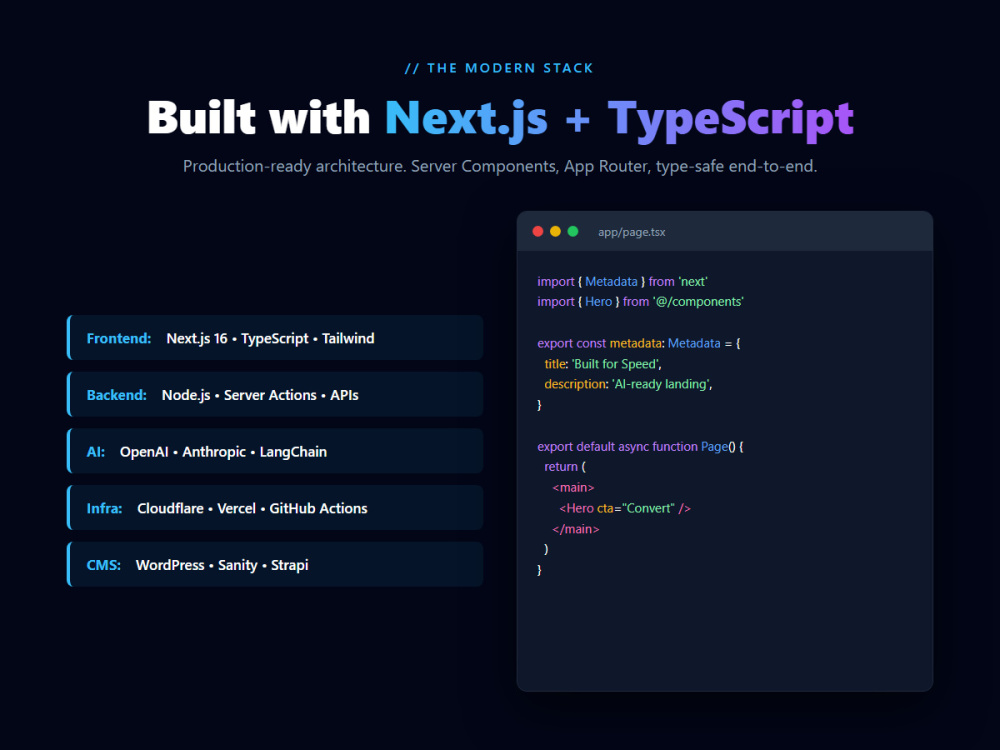
Task: Select the CMS stack card
Action: 275,564
